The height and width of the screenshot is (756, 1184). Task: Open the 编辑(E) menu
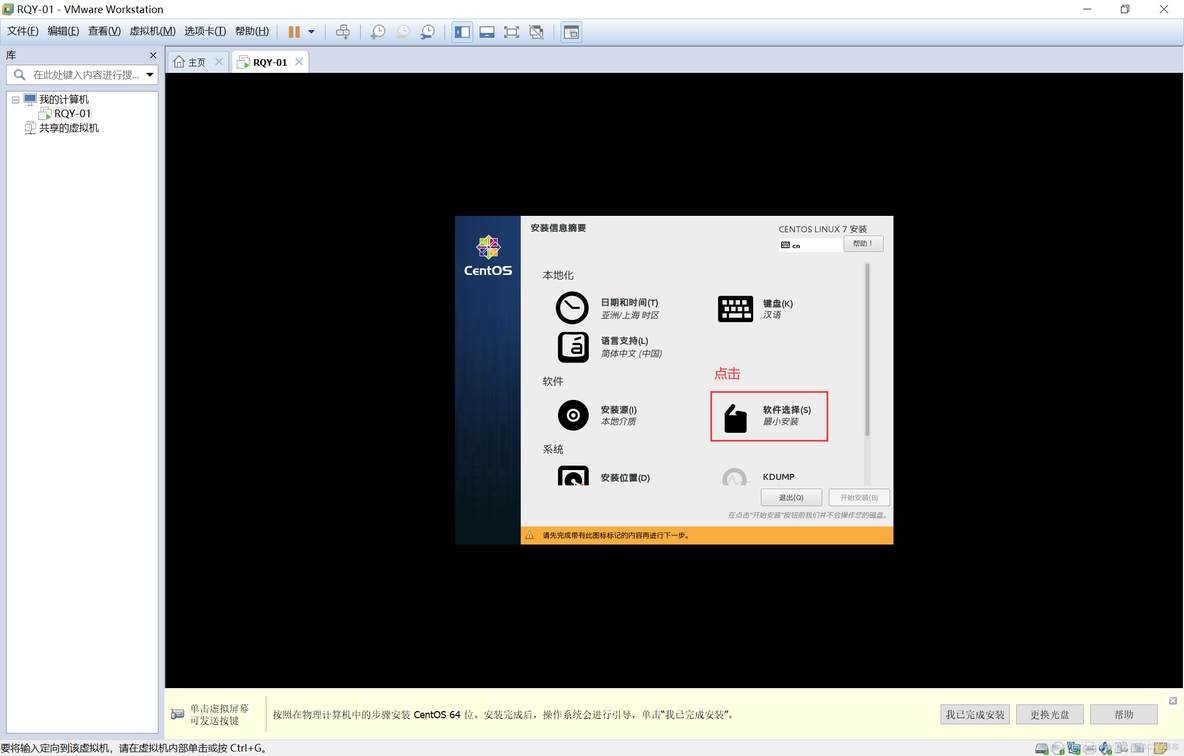[x=63, y=31]
